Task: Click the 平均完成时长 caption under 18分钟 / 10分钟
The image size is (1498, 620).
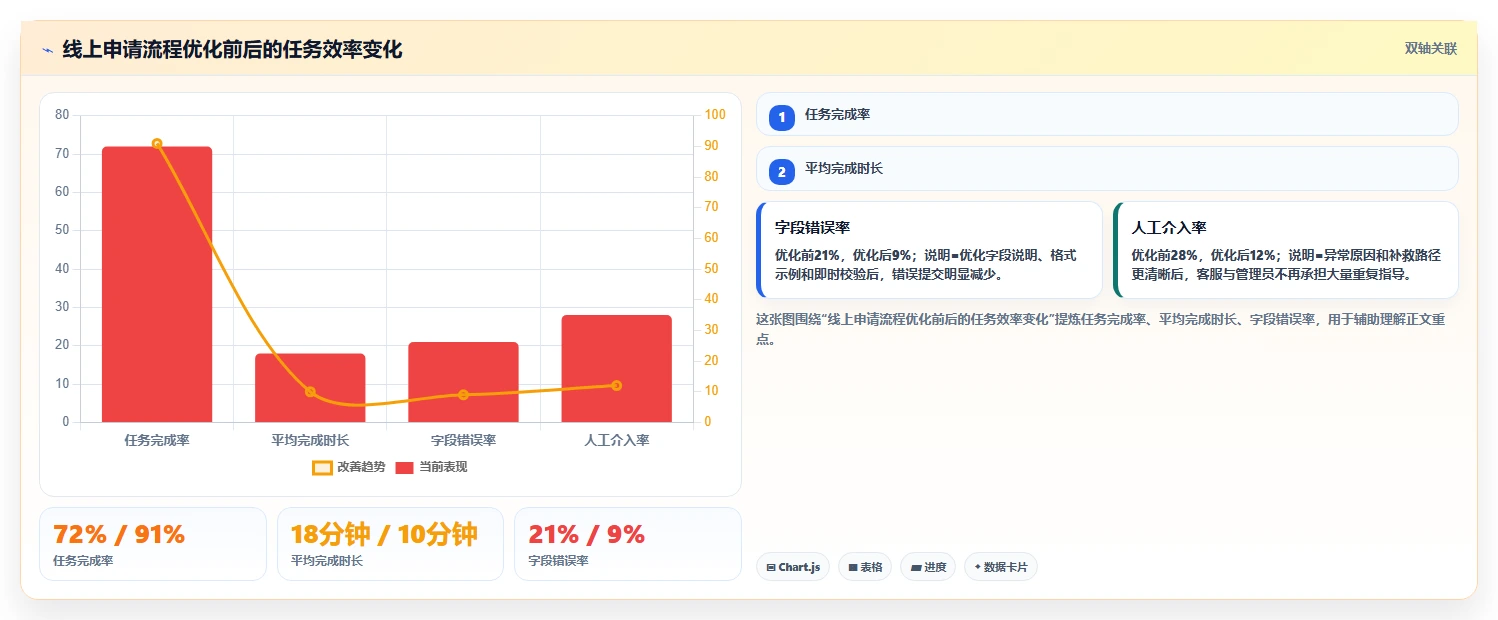Action: click(327, 561)
